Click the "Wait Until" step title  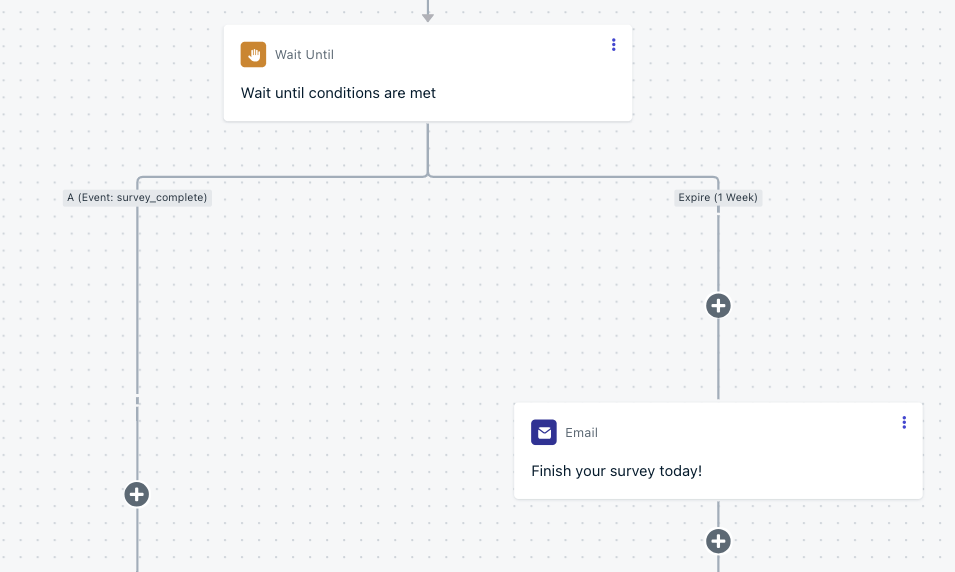[x=304, y=55]
